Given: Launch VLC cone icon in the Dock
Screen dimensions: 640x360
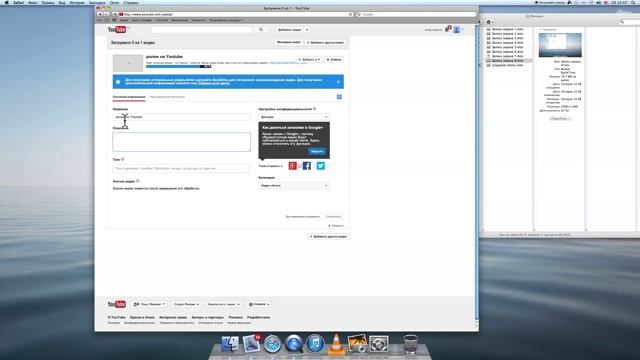Looking at the screenshot, I should tap(336, 344).
